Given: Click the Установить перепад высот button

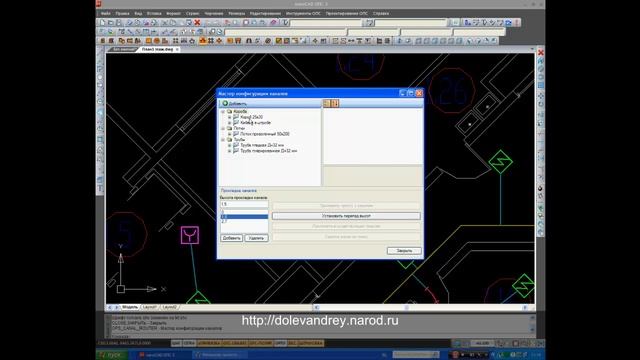Looking at the screenshot, I should [346, 216].
